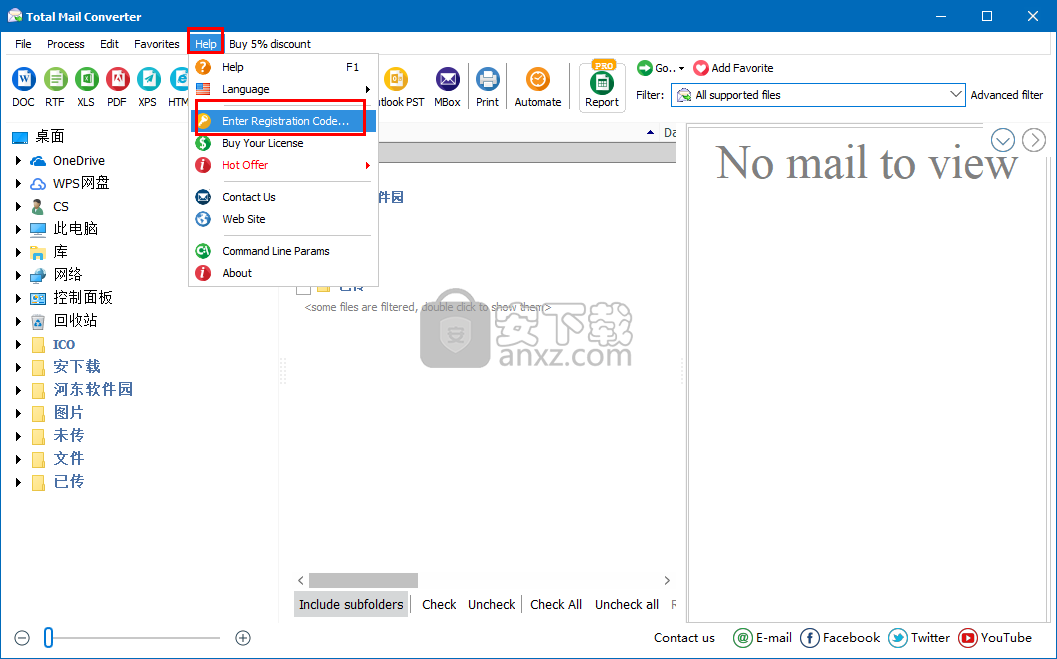Open the Twitter link
Screen dimensions: 1057x659
click(x=919, y=637)
